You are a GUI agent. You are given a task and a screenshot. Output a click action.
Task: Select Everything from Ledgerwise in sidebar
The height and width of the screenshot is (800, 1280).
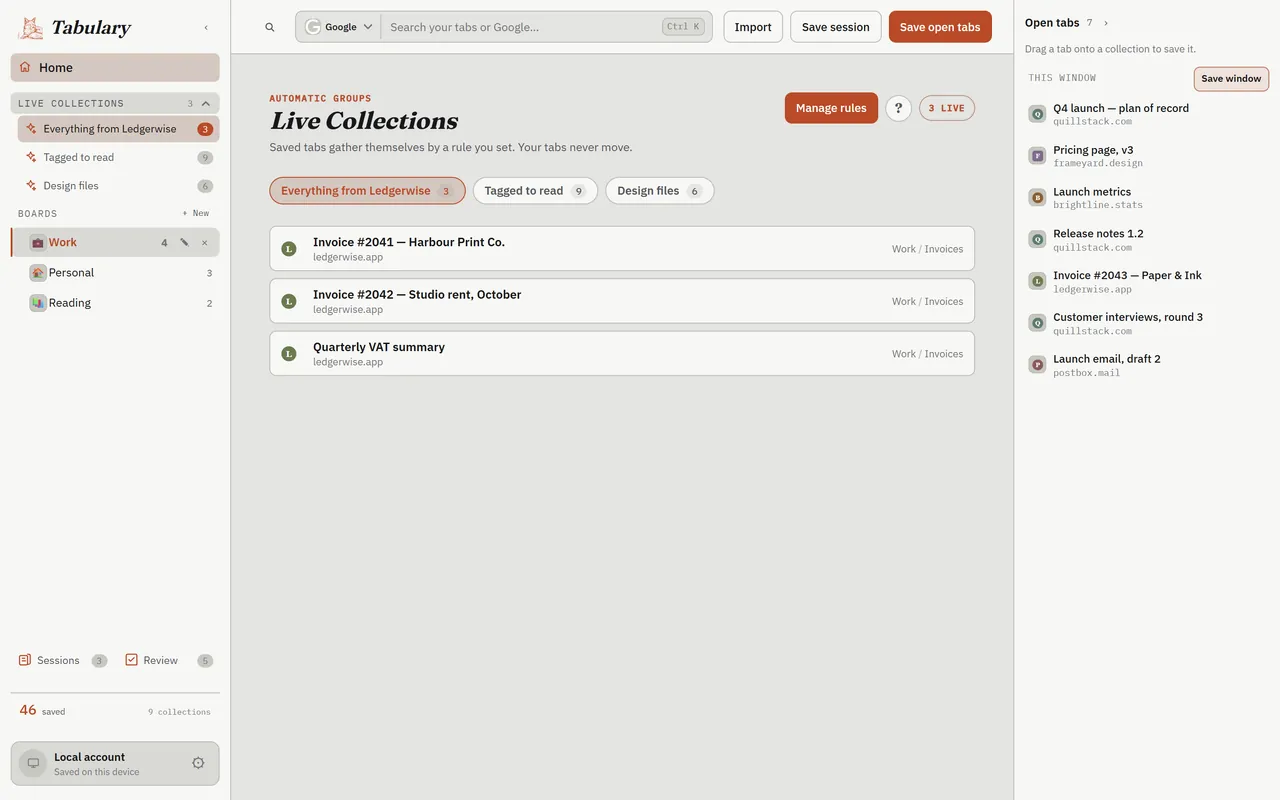coord(118,129)
